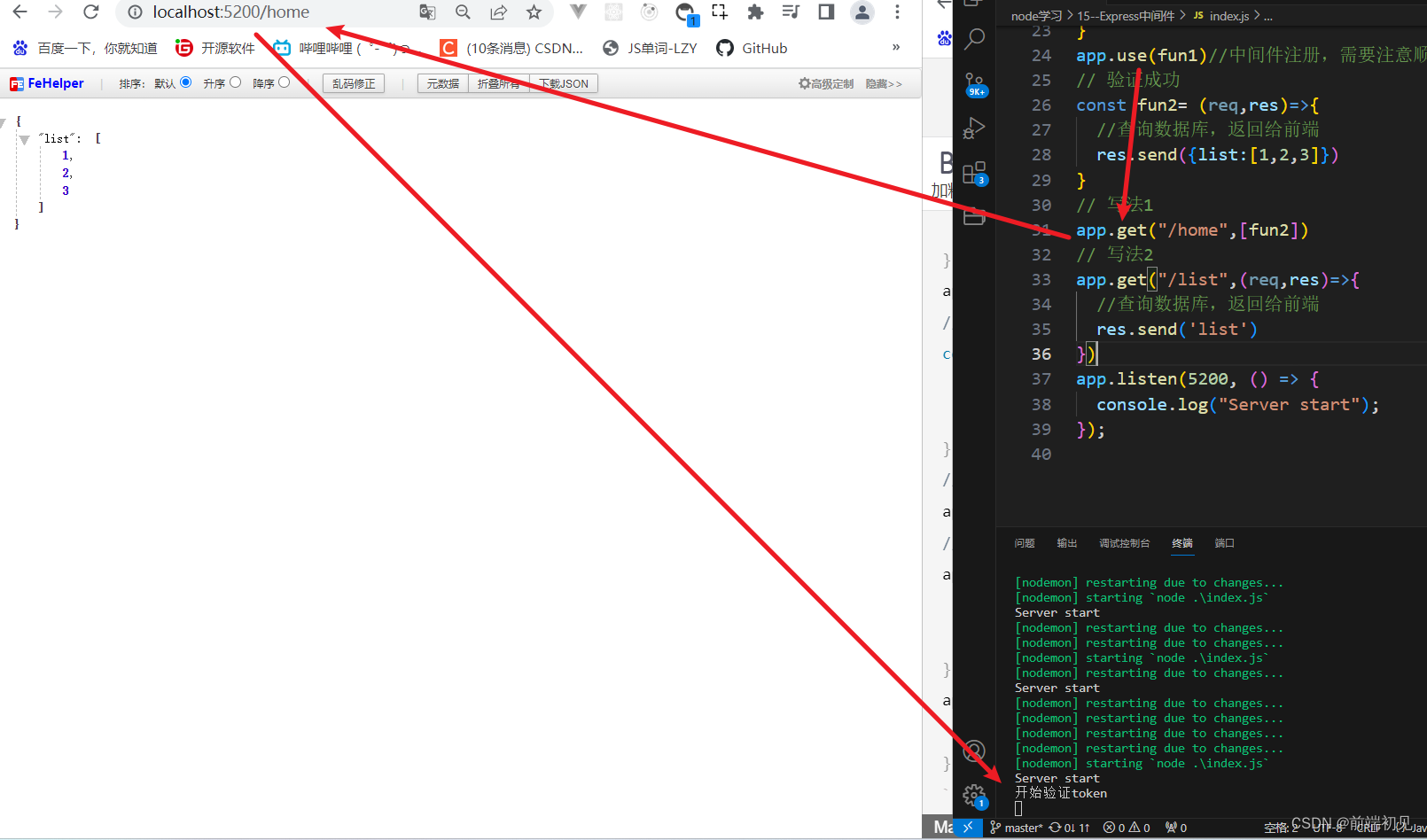Switch to the 终端 panel tab
This screenshot has height=840, width=1427.
click(1182, 543)
